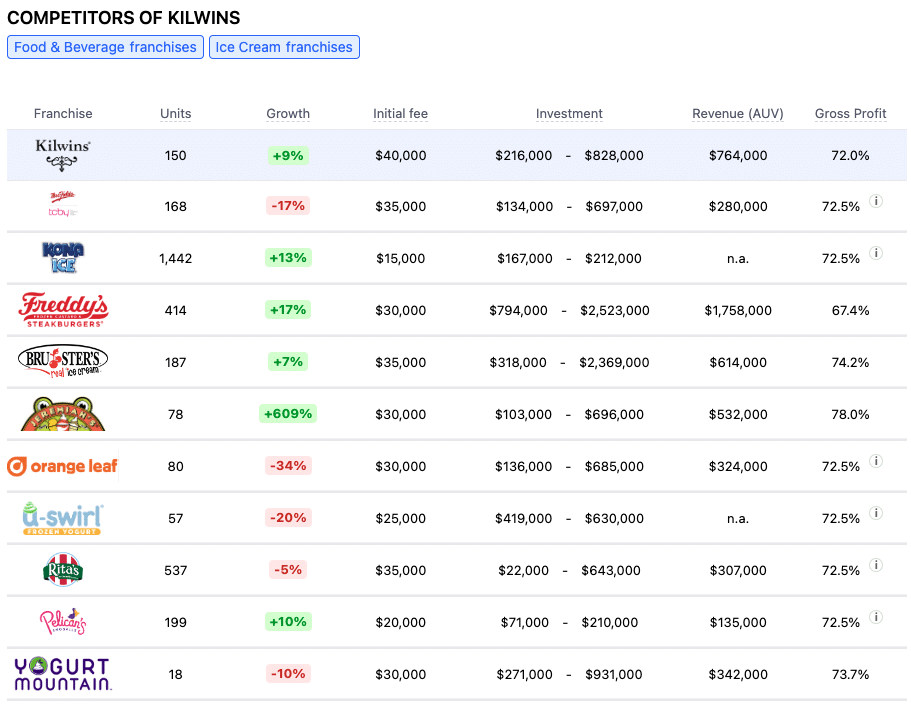Click the $342,000 revenue value

[x=738, y=674]
